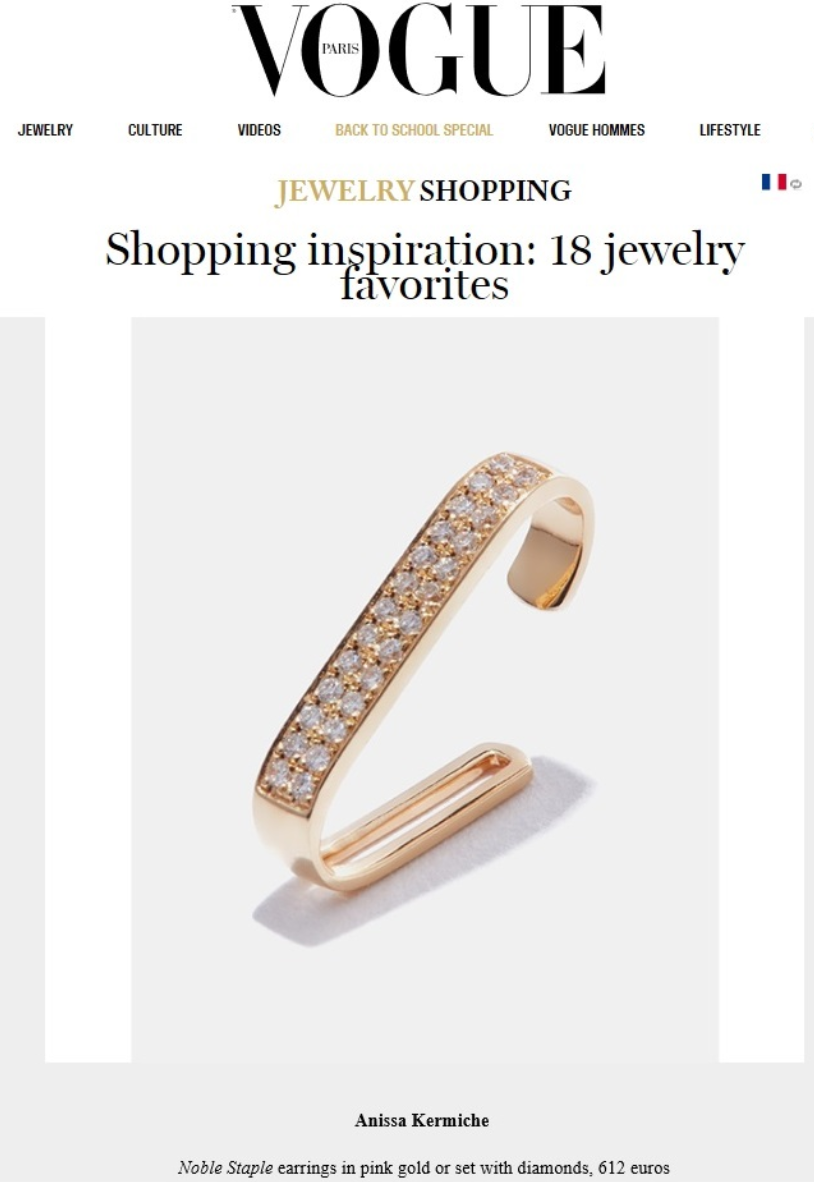Open the gold diamond earring photo
Screen dimensions: 814x1182
point(425,690)
